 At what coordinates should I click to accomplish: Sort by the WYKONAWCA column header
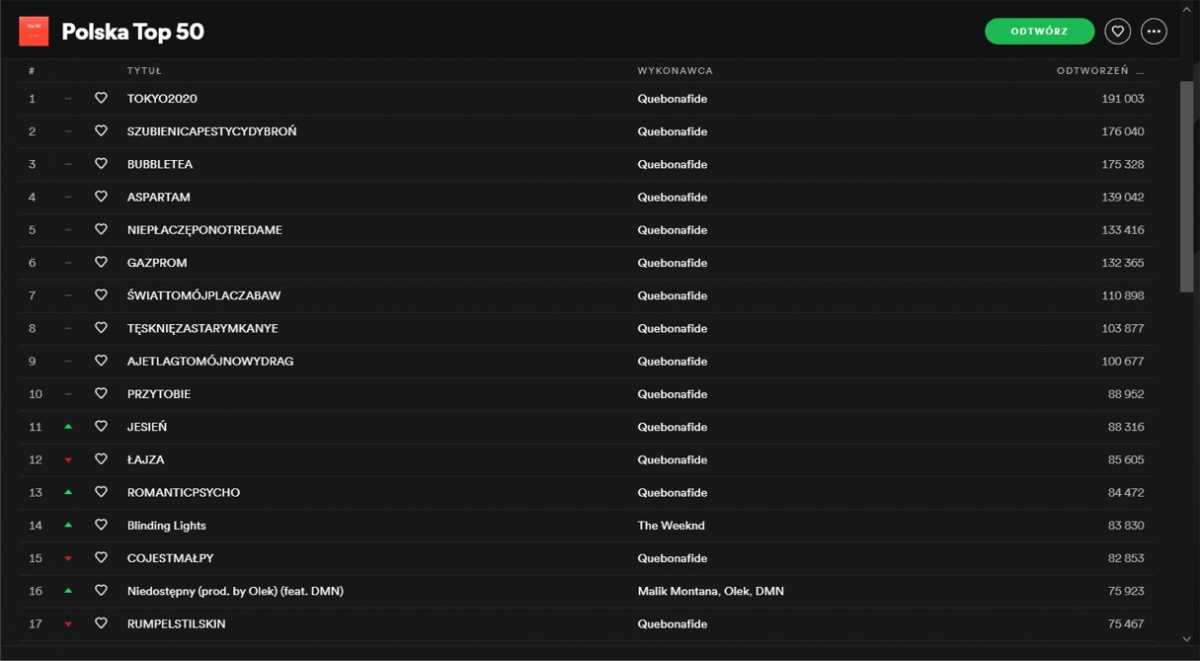tap(675, 71)
